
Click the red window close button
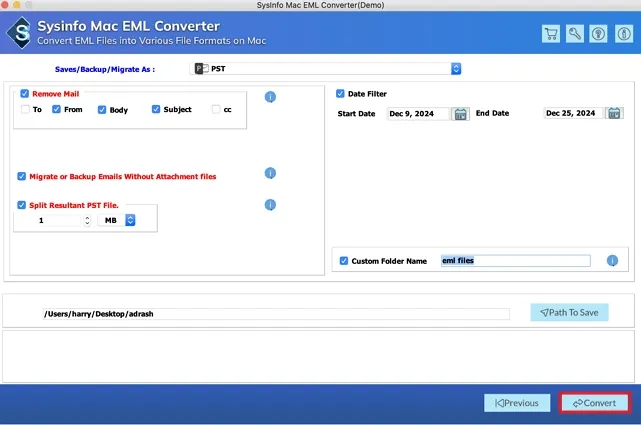[4, 5]
